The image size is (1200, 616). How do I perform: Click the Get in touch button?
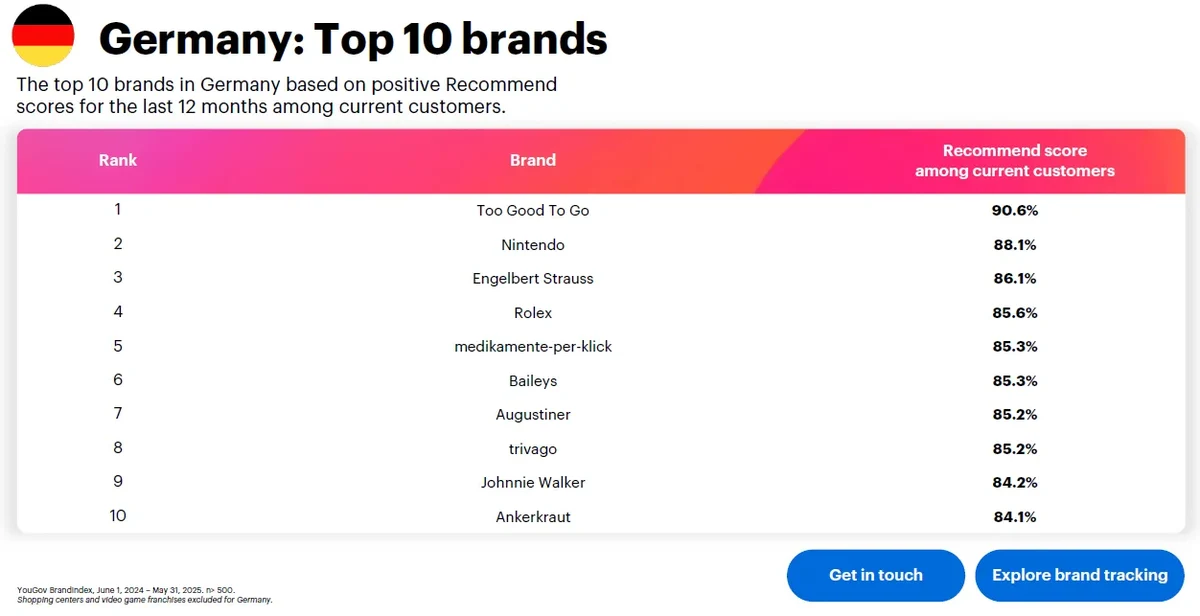pyautogui.click(x=876, y=575)
